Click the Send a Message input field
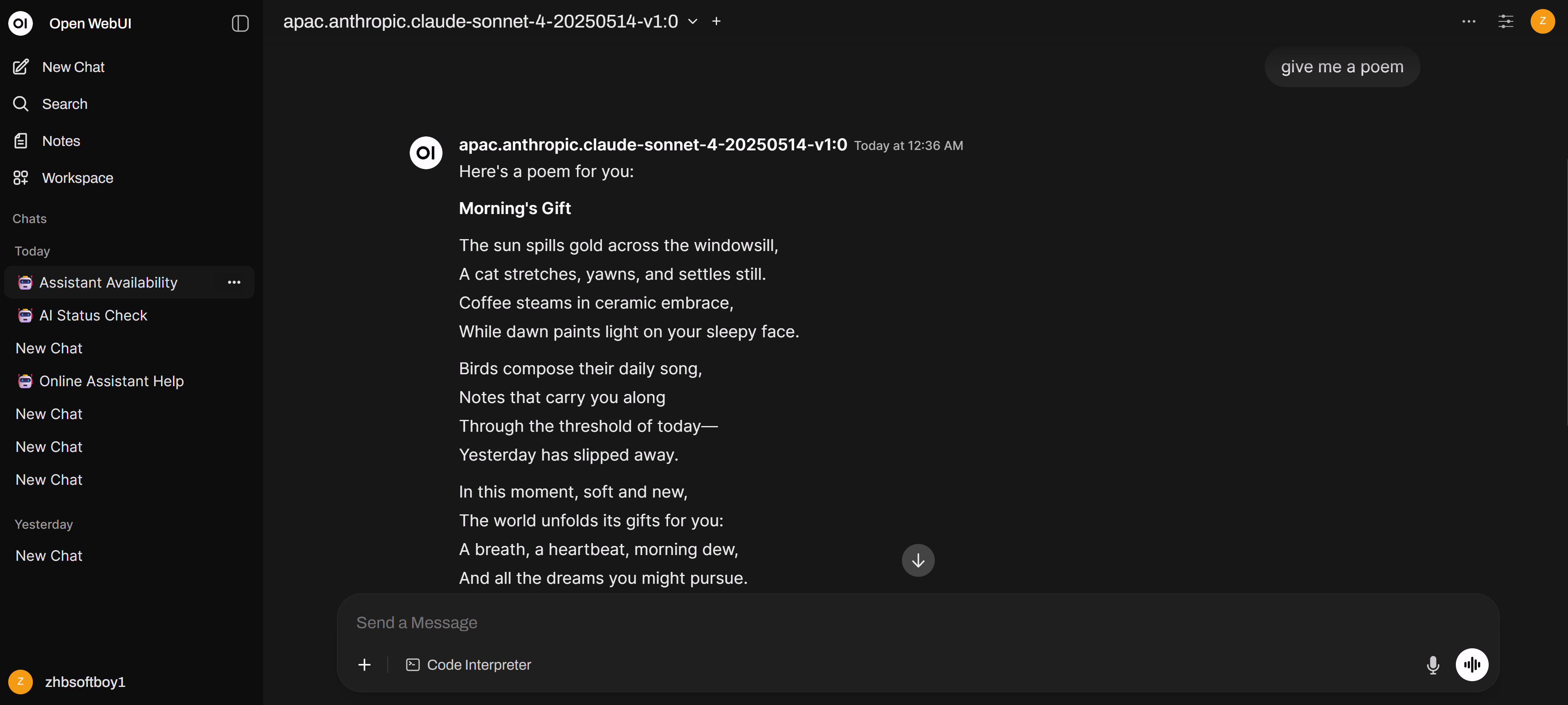This screenshot has width=1568, height=705. coord(852,623)
